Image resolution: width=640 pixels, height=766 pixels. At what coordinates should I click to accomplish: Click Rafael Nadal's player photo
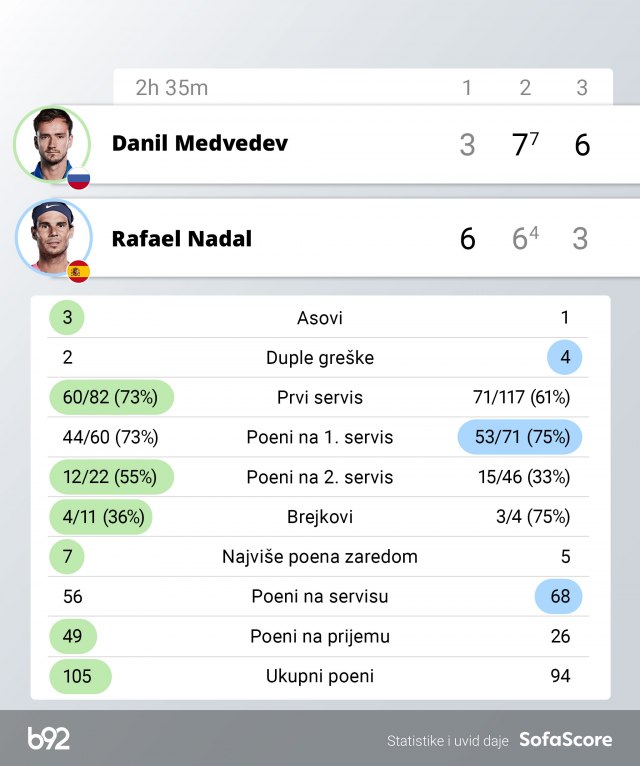pyautogui.click(x=52, y=238)
